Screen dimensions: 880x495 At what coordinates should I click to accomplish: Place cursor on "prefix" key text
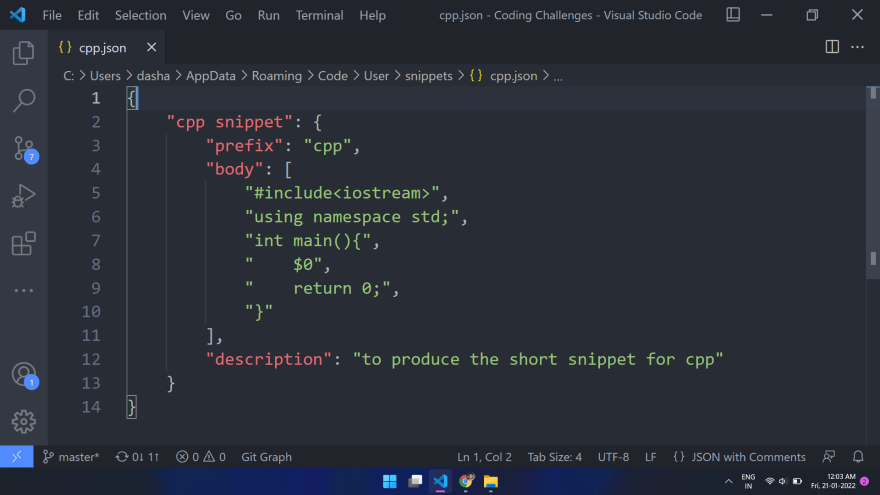tap(244, 146)
